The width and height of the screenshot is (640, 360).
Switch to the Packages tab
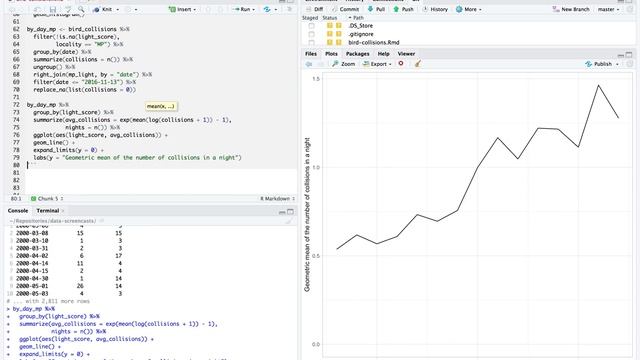(358, 54)
